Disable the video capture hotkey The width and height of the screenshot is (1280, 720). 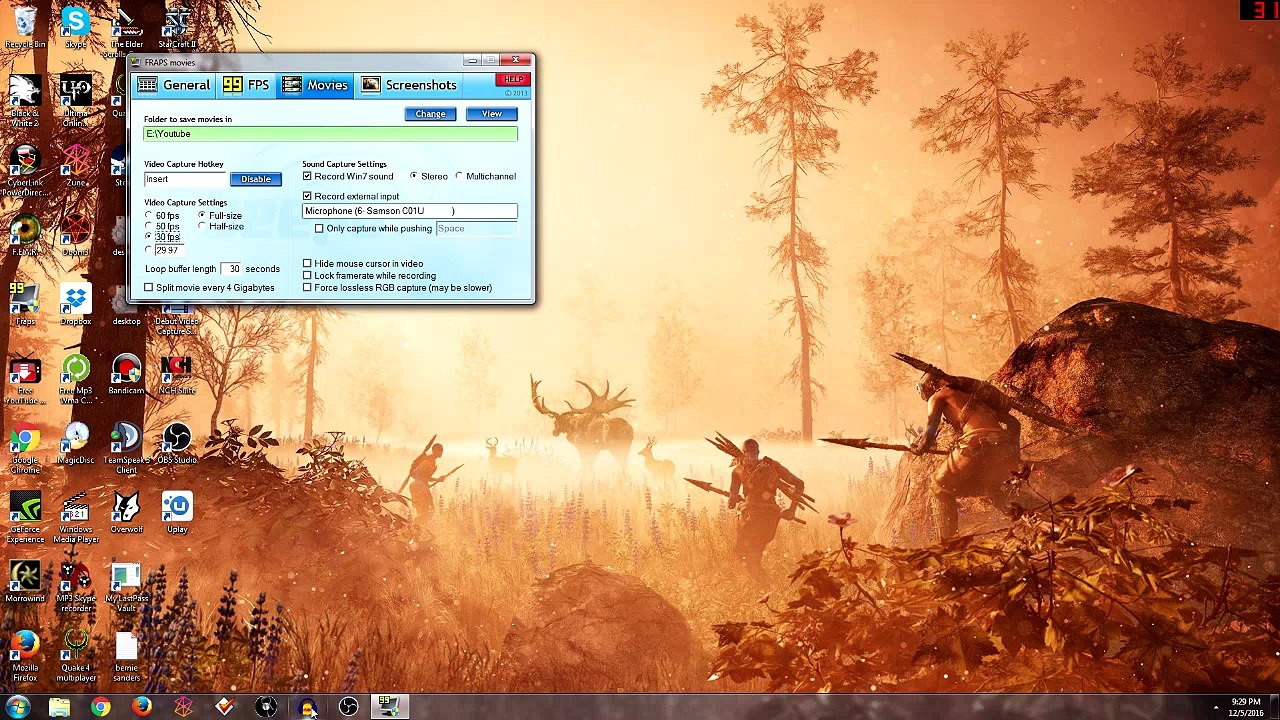point(256,179)
